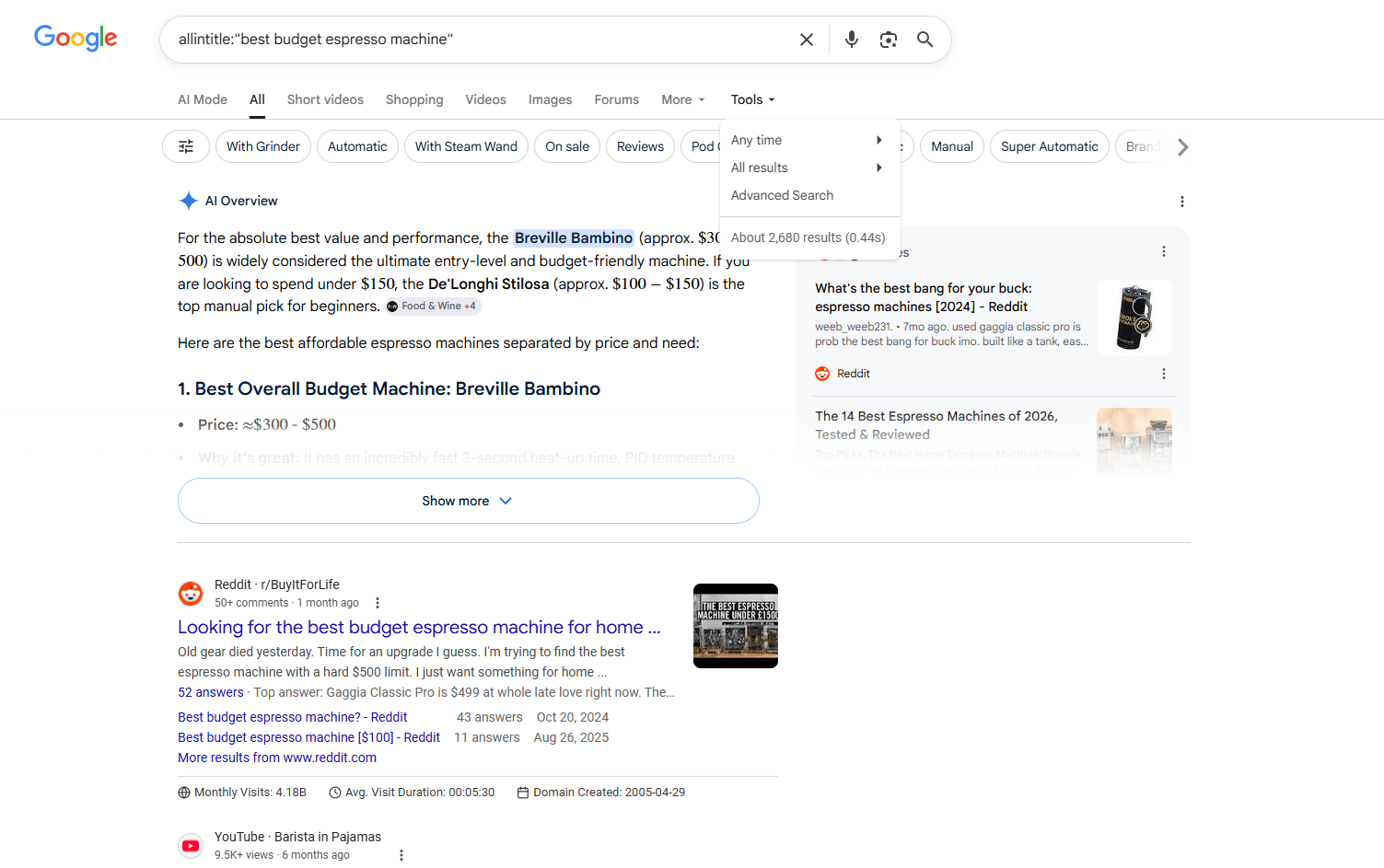Image resolution: width=1384 pixels, height=868 pixels.
Task: Open the '52 answers' link
Action: (211, 692)
